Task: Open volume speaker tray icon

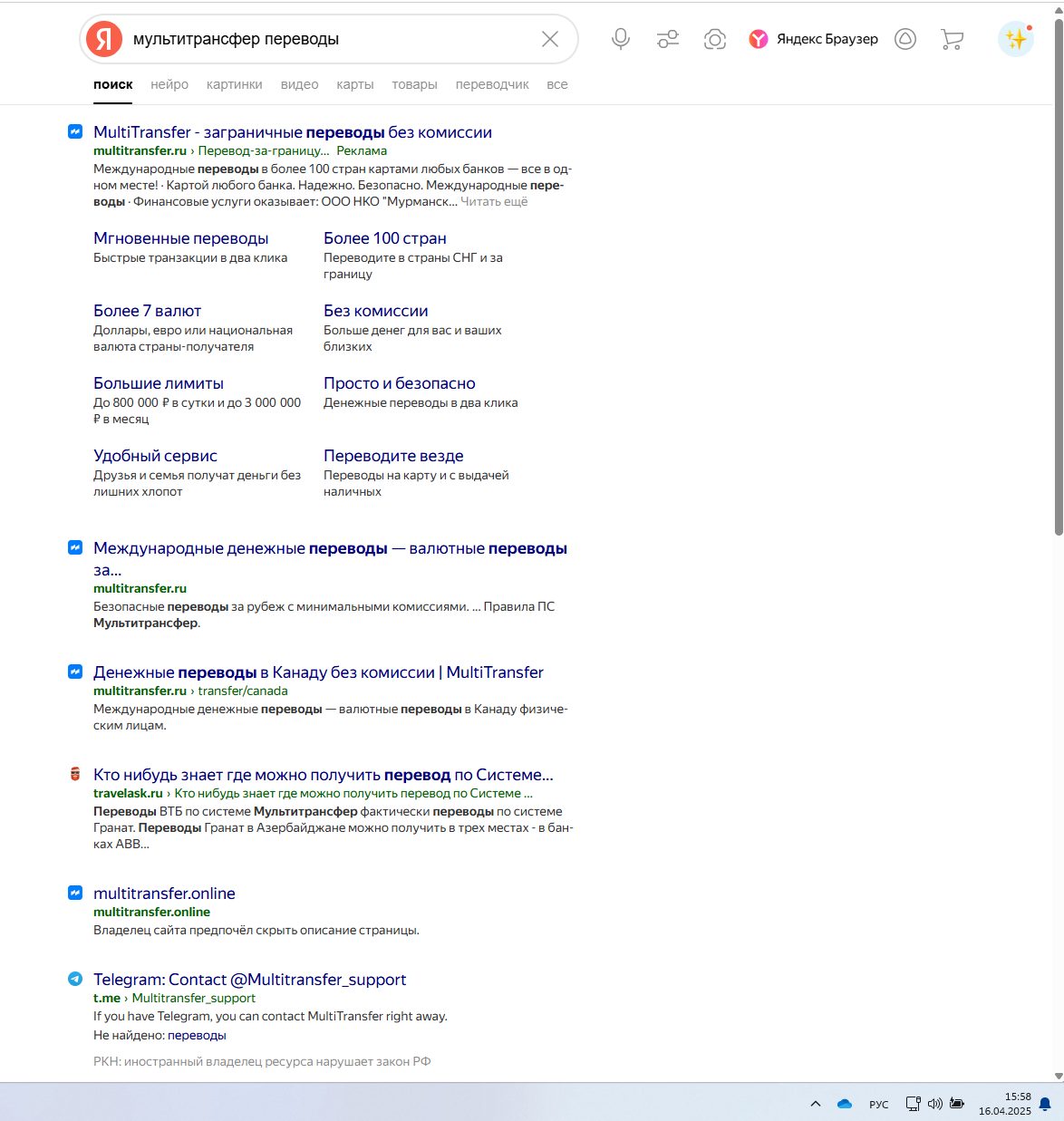Action: (x=934, y=1104)
